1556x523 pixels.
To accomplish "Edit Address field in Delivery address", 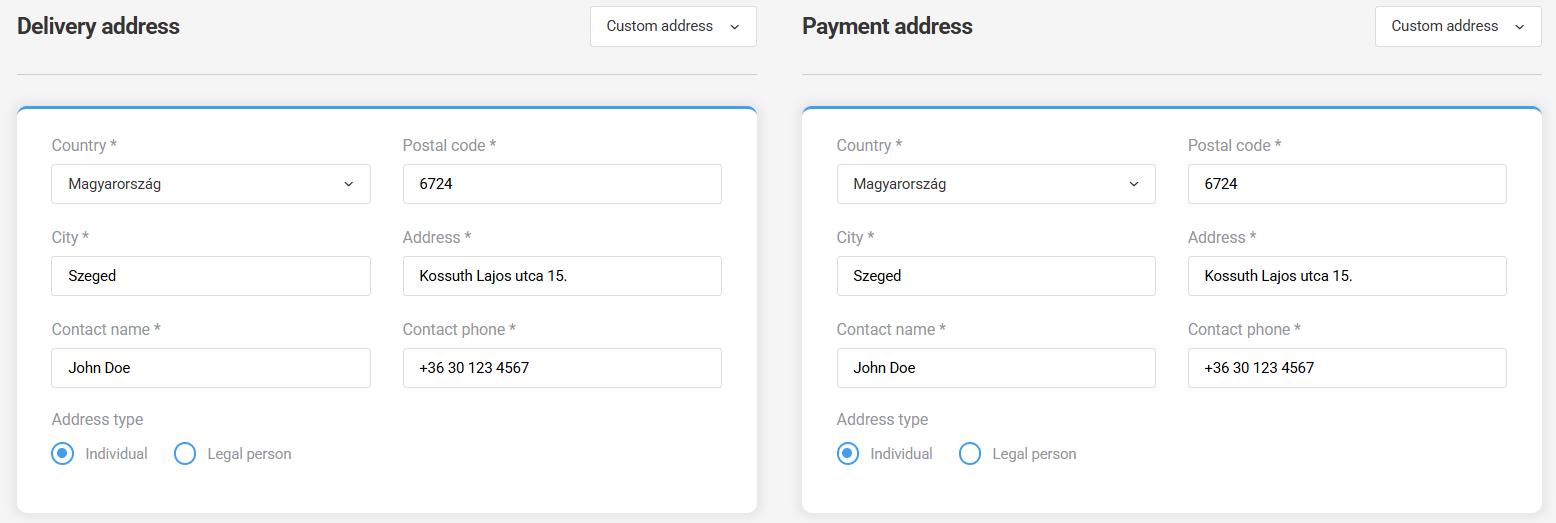I will click(x=562, y=276).
